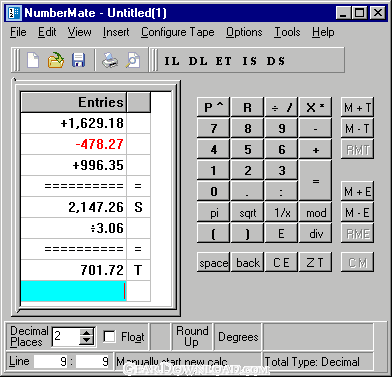Open the Edit menu
This screenshot has height=377, width=392.
[47, 32]
